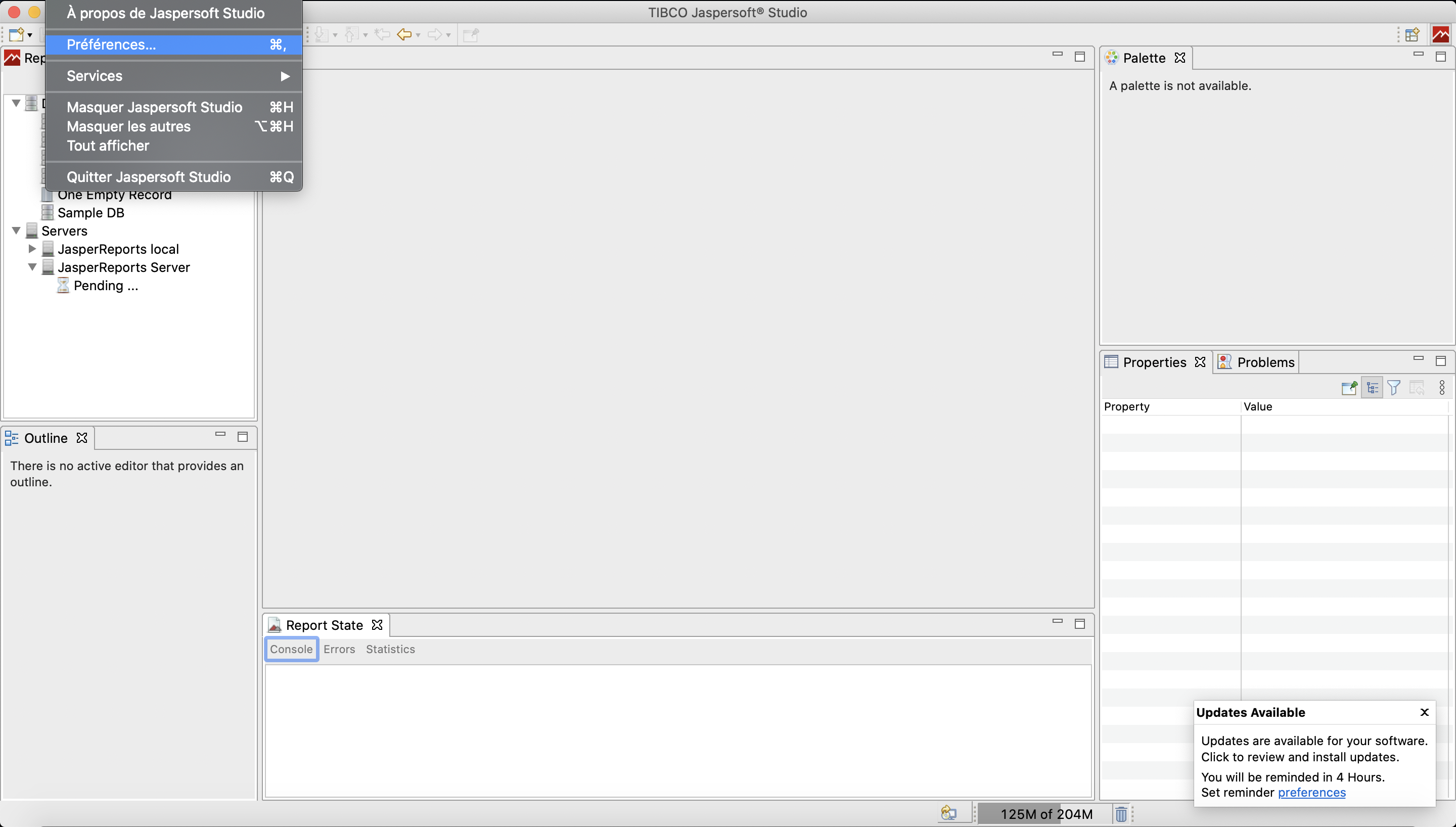Pin Properties view to selection
Screen dimensions: 1456x827
pos(1349,388)
